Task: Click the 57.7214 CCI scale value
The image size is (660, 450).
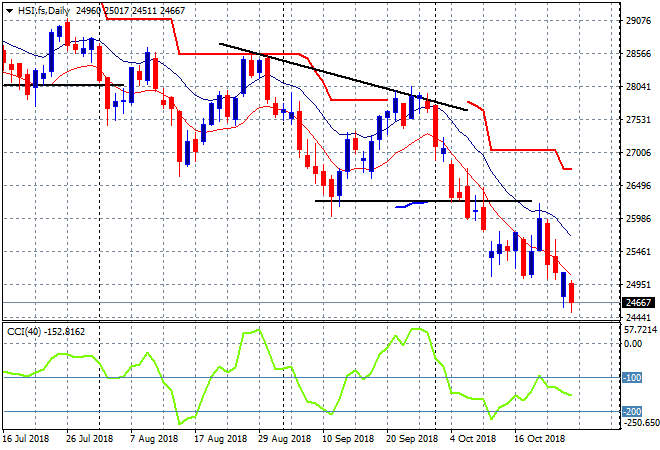Action: tap(640, 330)
